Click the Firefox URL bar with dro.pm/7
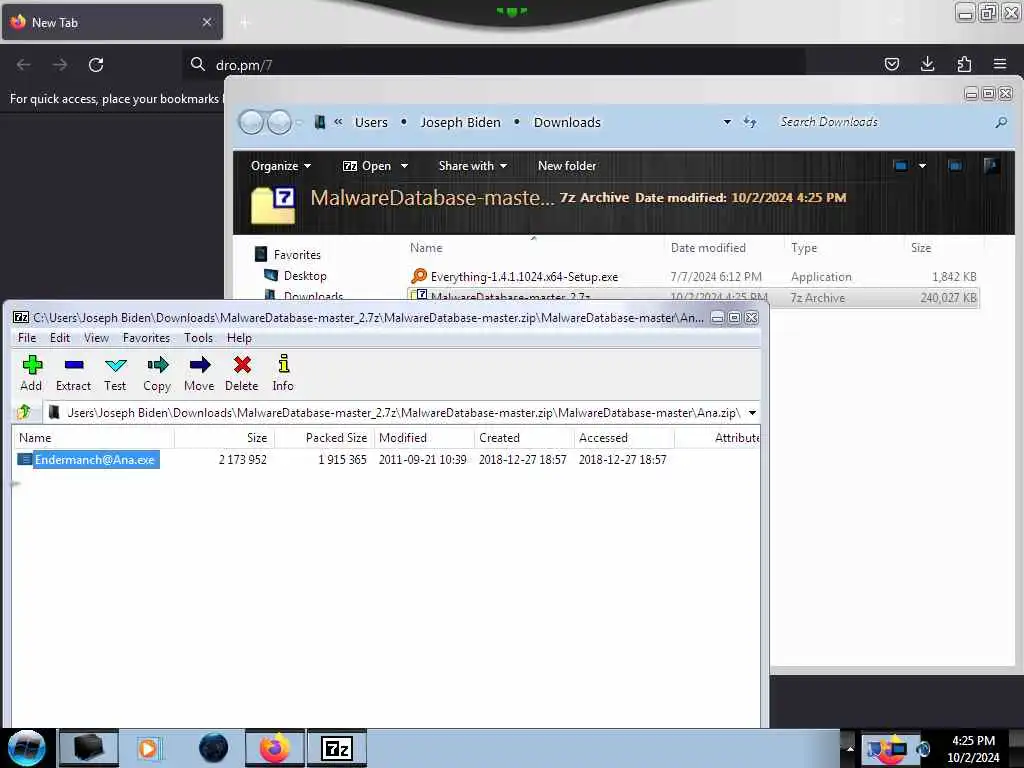1024x768 pixels. coord(494,65)
